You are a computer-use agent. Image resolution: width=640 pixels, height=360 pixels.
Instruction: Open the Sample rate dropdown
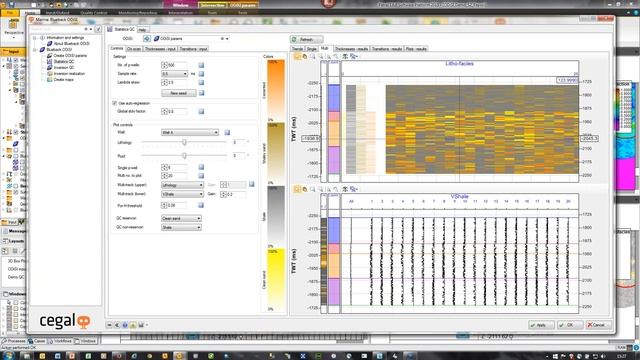point(174,74)
